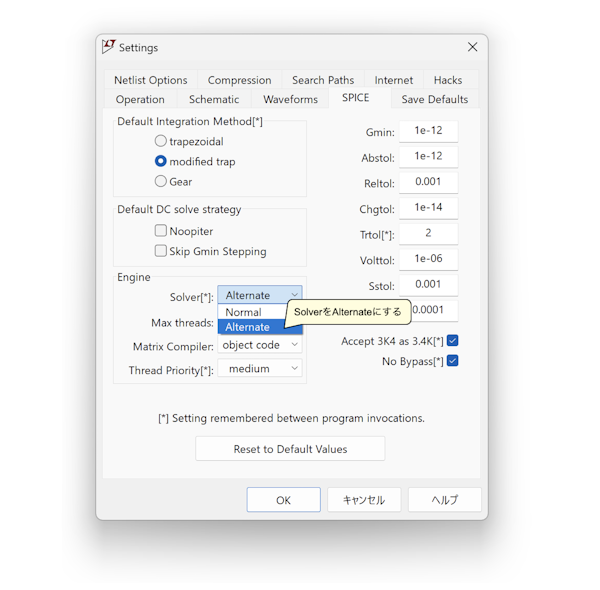Toggle Skip Gmin Stepping checkbox
Viewport: 600px width, 590px height.
pyautogui.click(x=161, y=251)
